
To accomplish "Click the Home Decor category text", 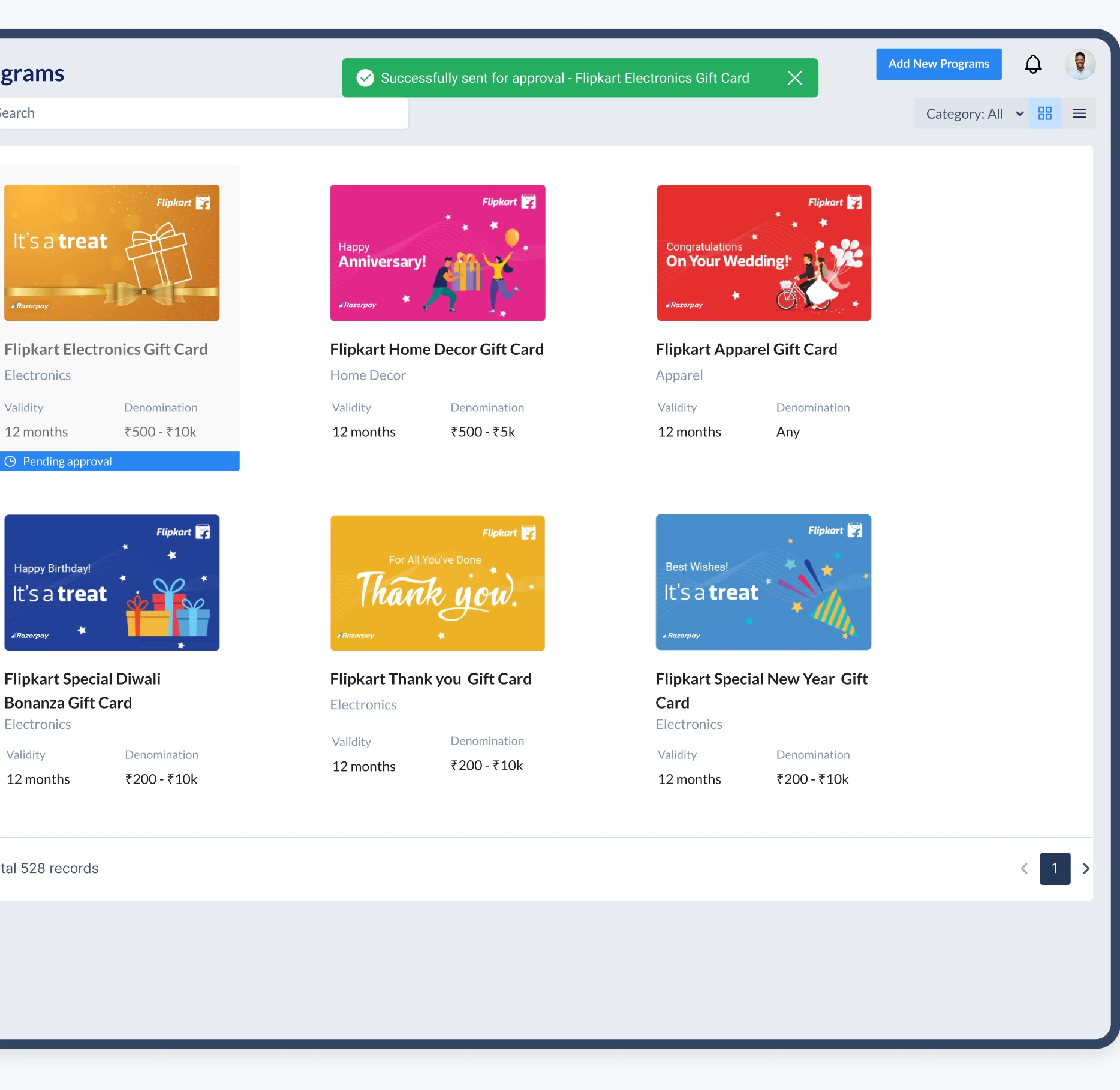I will [368, 375].
